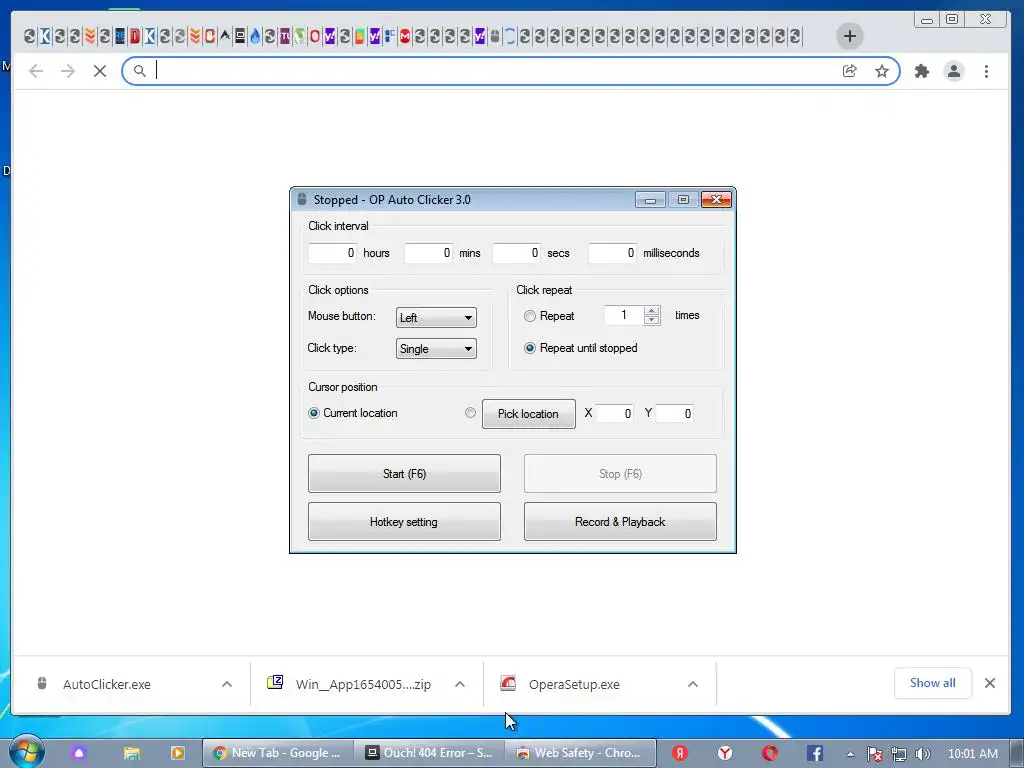Screen dimensions: 1024x768
Task: Click the Y coordinate field
Action: (675, 413)
